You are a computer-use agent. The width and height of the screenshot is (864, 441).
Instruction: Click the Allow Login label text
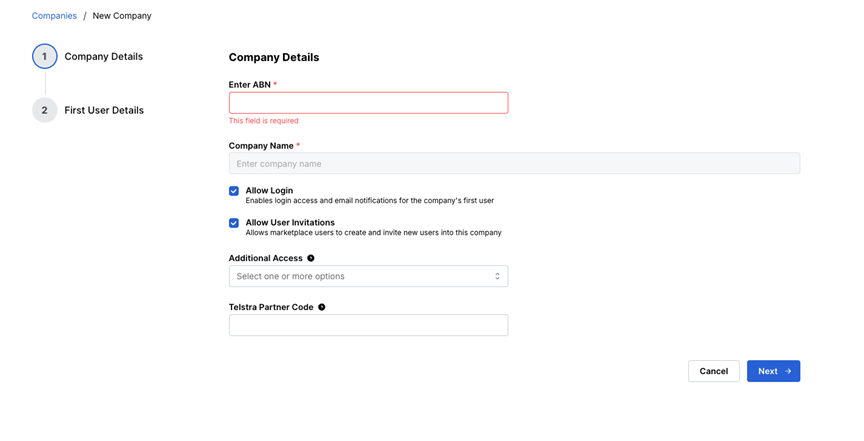(269, 190)
